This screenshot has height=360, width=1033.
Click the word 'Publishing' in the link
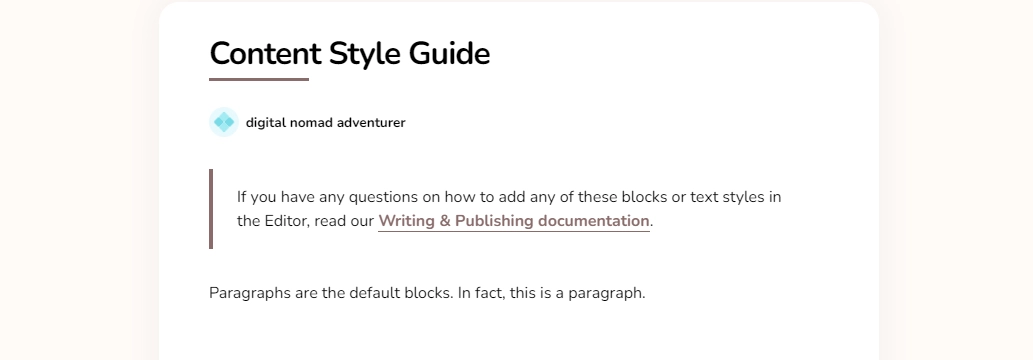coord(495,221)
